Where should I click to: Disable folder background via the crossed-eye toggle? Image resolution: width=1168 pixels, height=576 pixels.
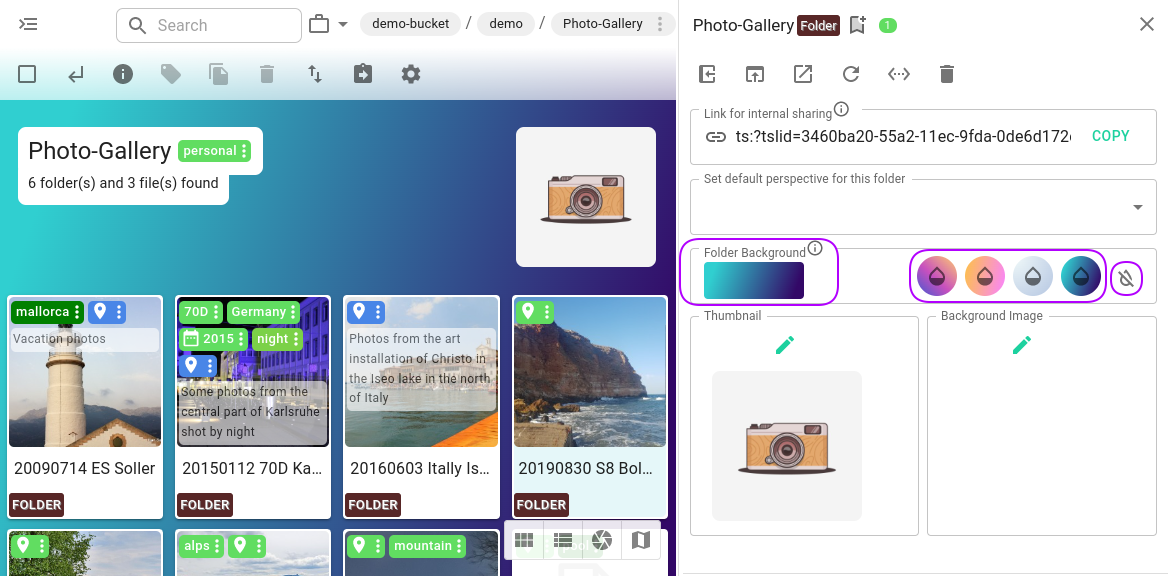(1126, 278)
